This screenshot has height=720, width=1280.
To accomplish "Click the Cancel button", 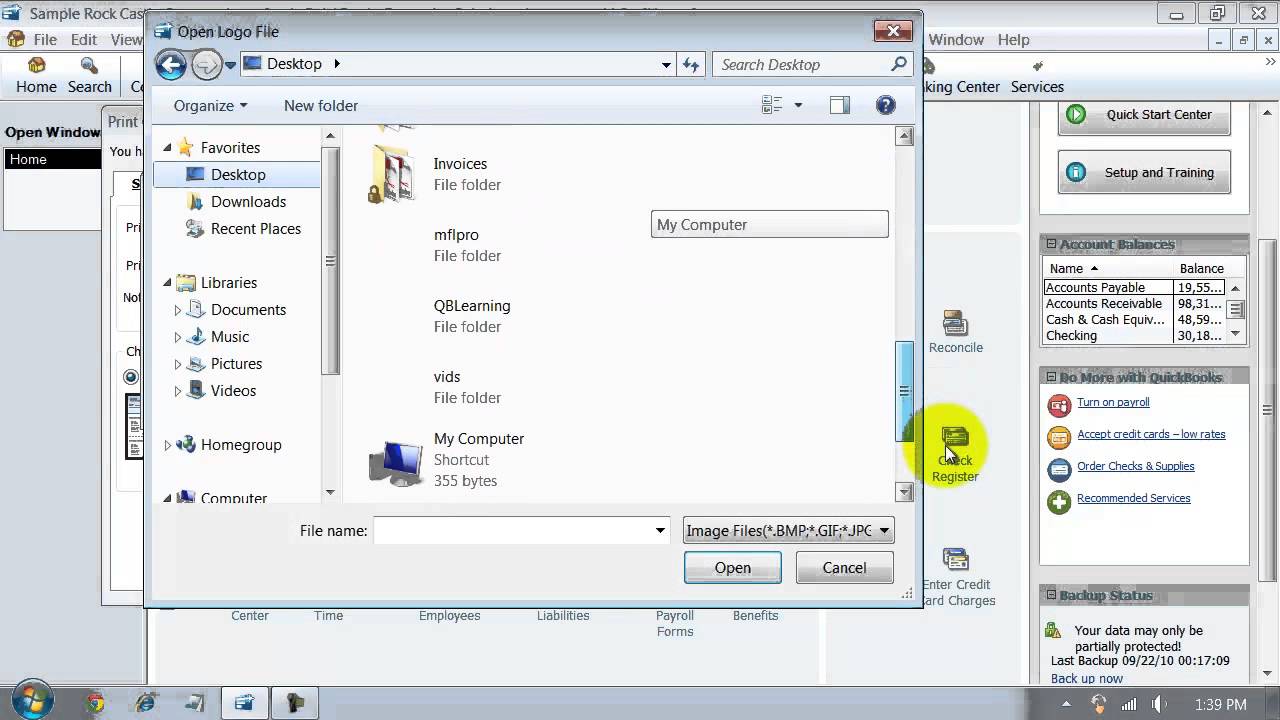I will pyautogui.click(x=844, y=568).
